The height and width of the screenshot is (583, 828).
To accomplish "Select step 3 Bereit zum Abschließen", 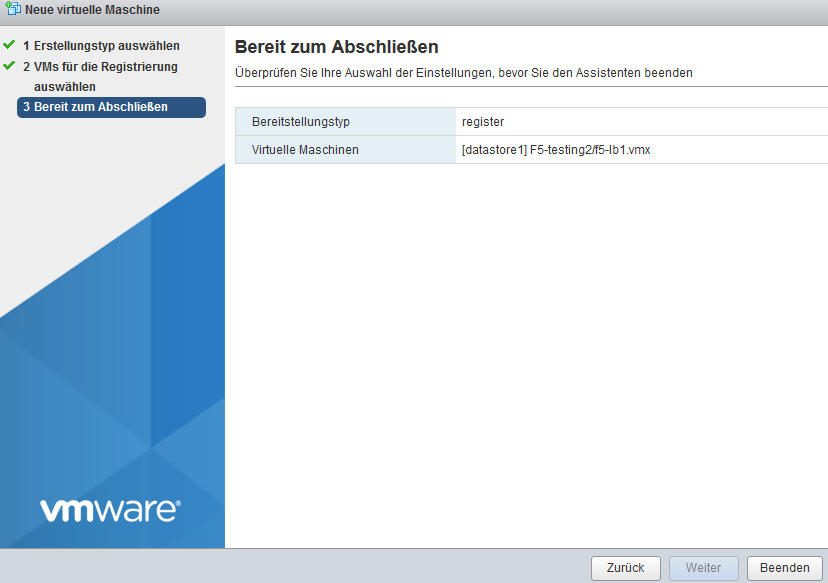I will [111, 107].
